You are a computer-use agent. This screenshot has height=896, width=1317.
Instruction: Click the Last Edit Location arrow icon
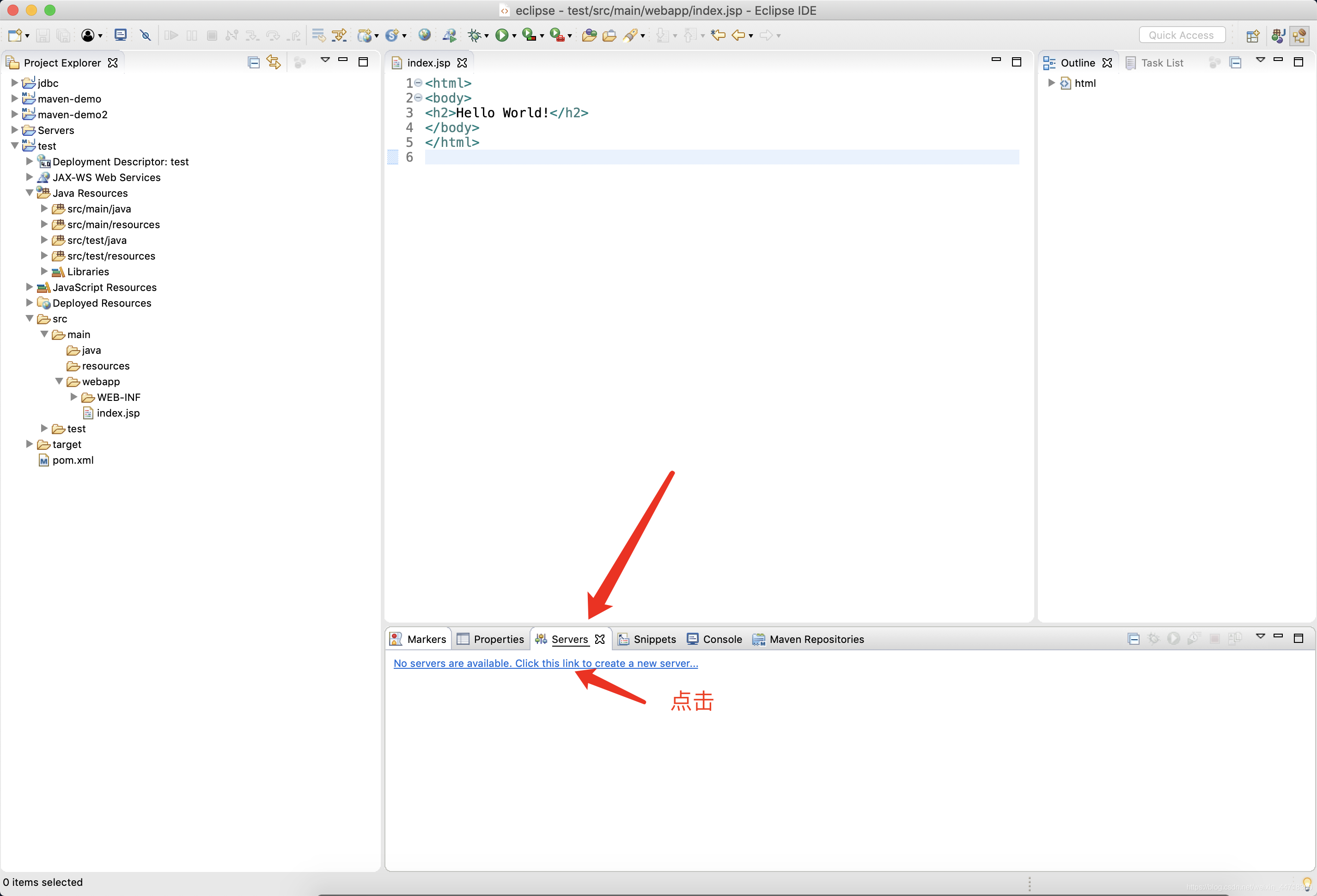[718, 35]
